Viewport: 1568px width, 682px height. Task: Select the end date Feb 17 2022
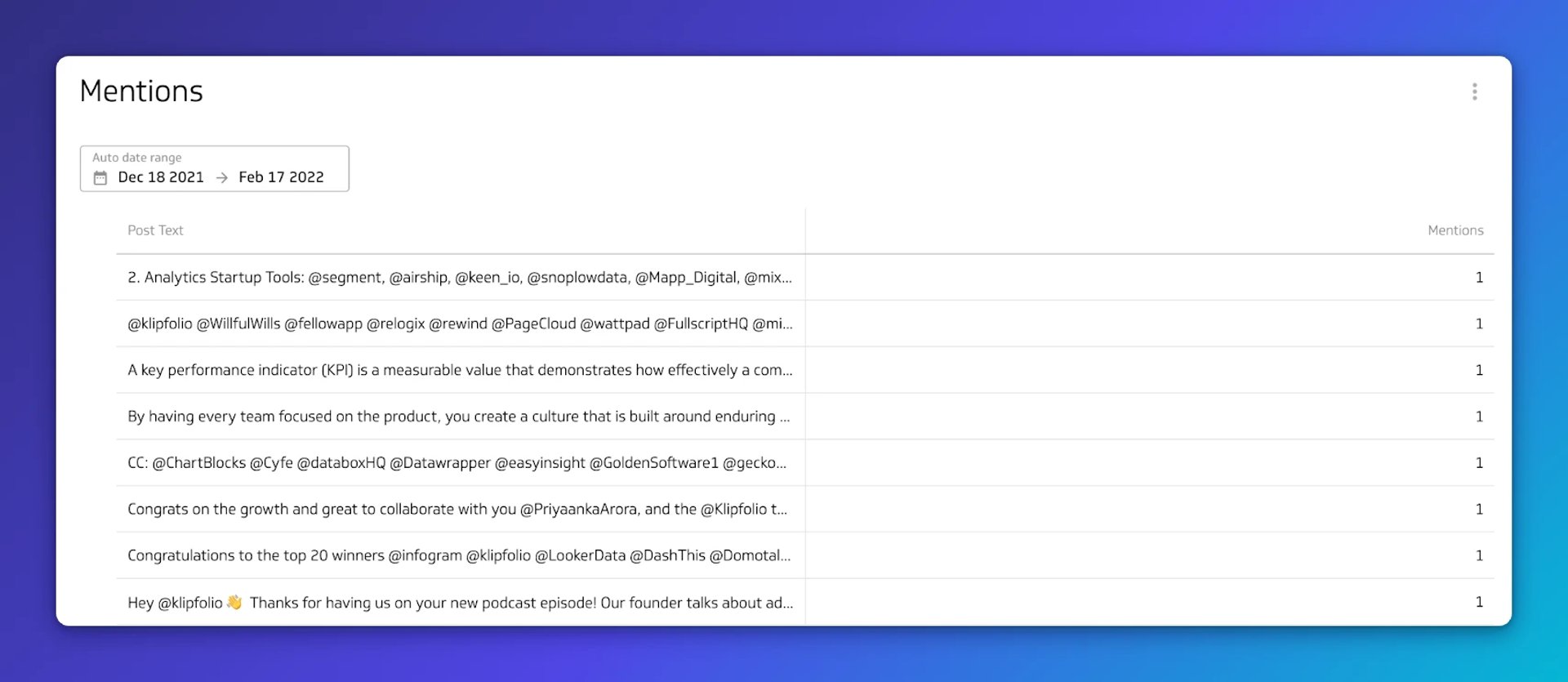coord(281,177)
